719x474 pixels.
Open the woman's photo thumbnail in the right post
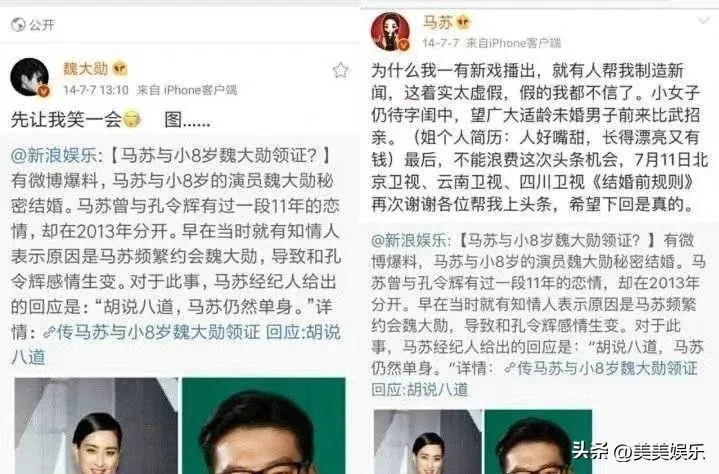click(428, 442)
